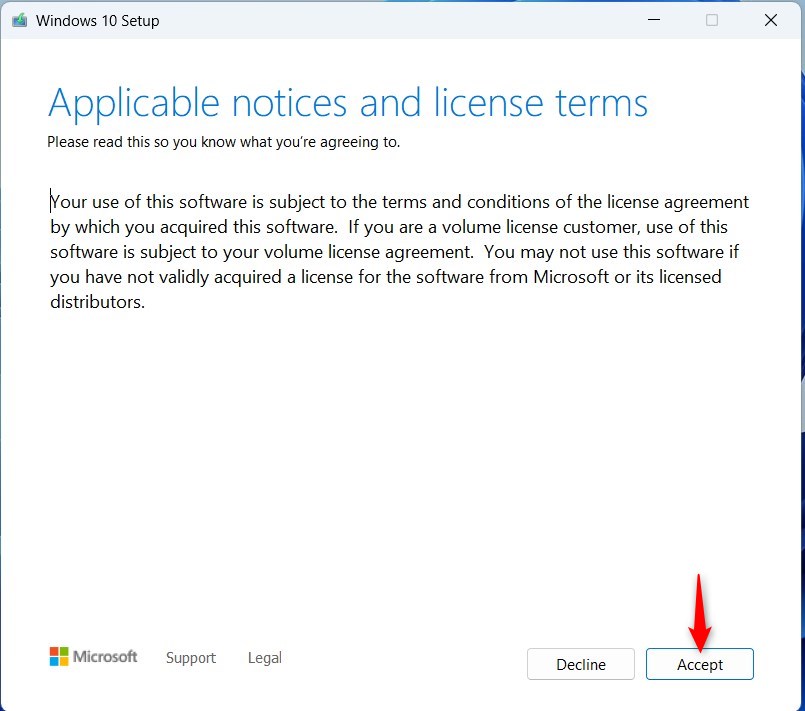The width and height of the screenshot is (805, 711).
Task: Click the Microsoft logo
Action: 93,656
